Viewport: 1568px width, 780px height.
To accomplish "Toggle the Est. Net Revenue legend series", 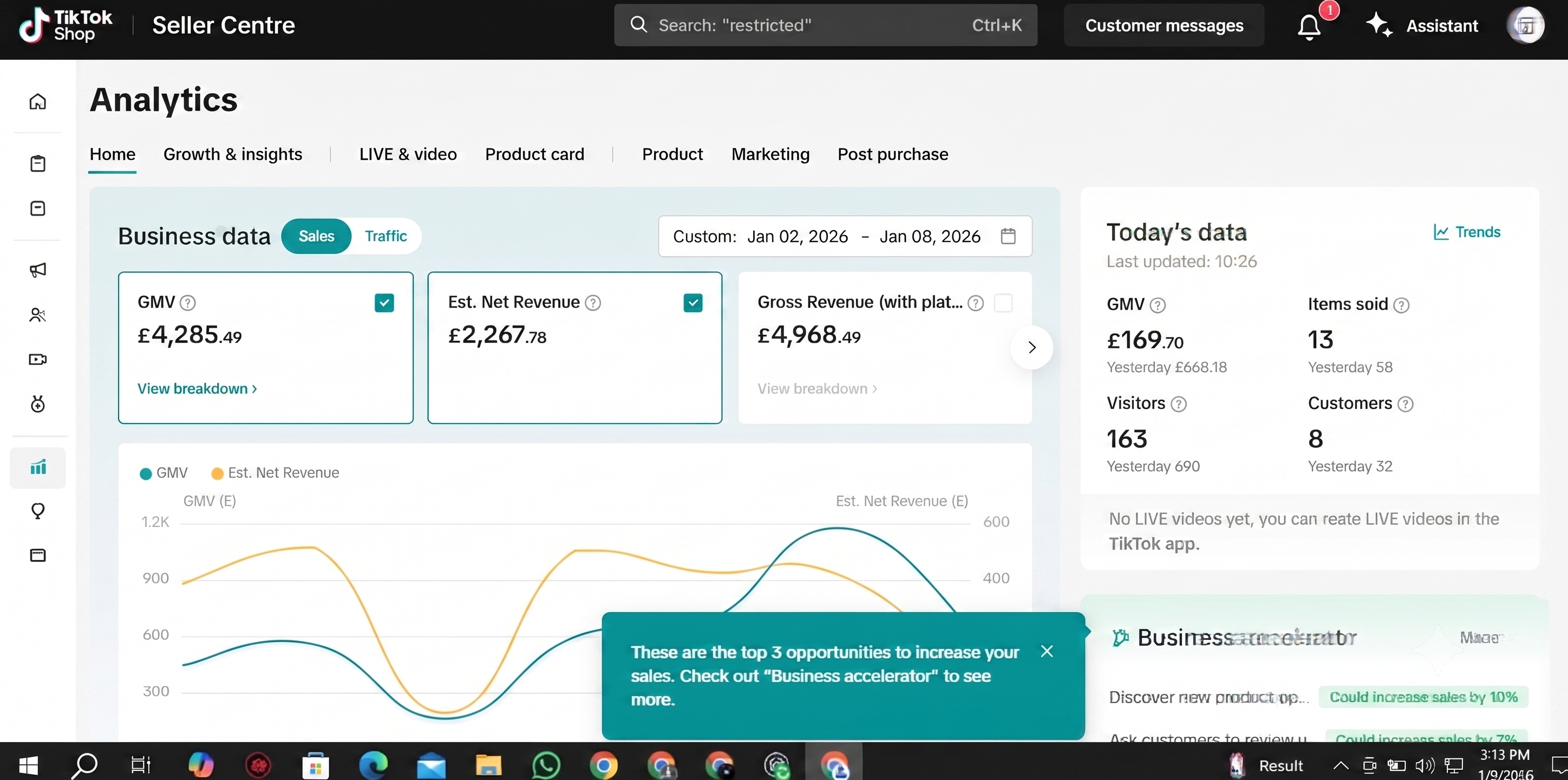I will 275,473.
